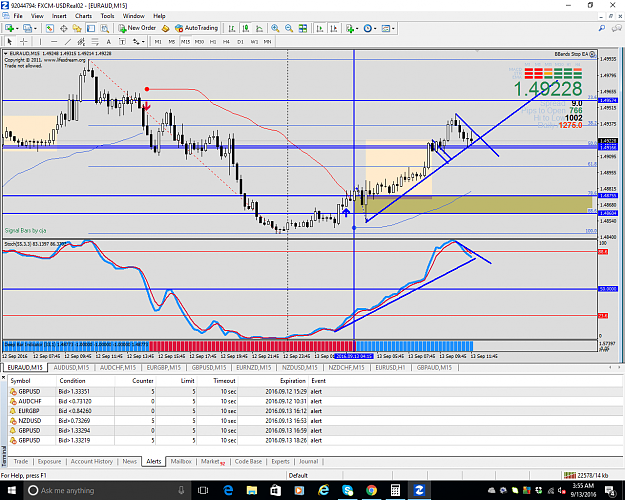Switch chart to D1 timeframe
Viewport: 625px width, 500px height.
point(240,41)
